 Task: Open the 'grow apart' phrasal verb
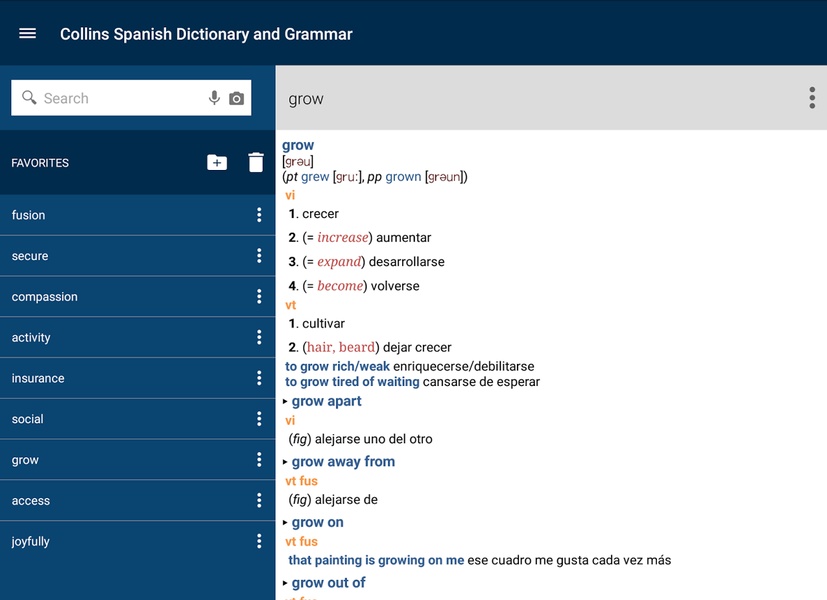326,401
